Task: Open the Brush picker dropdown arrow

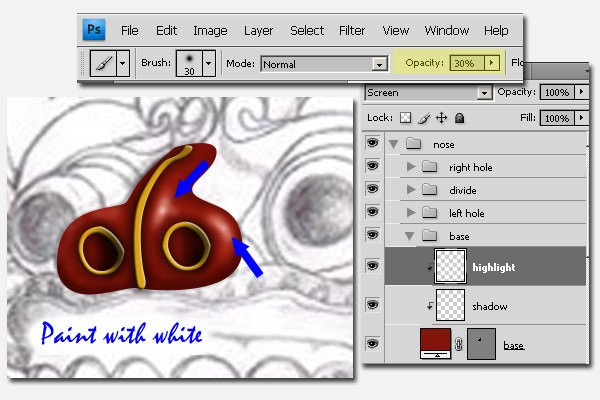Action: pos(209,64)
